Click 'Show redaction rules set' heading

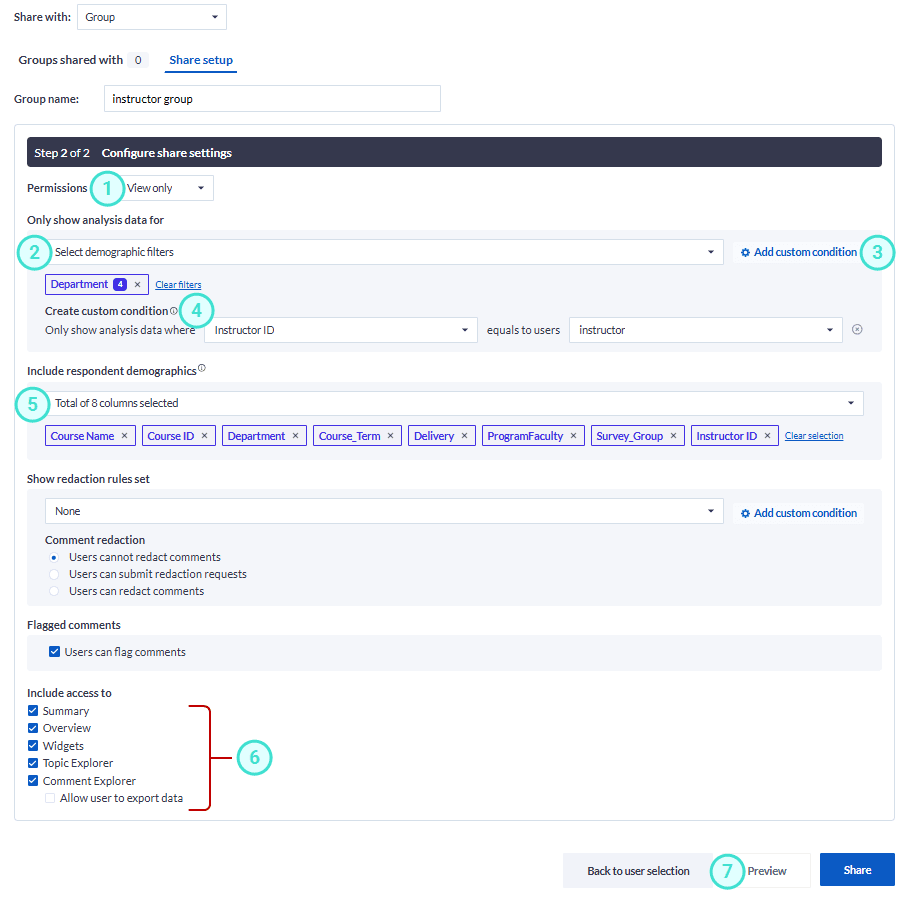tap(88, 479)
